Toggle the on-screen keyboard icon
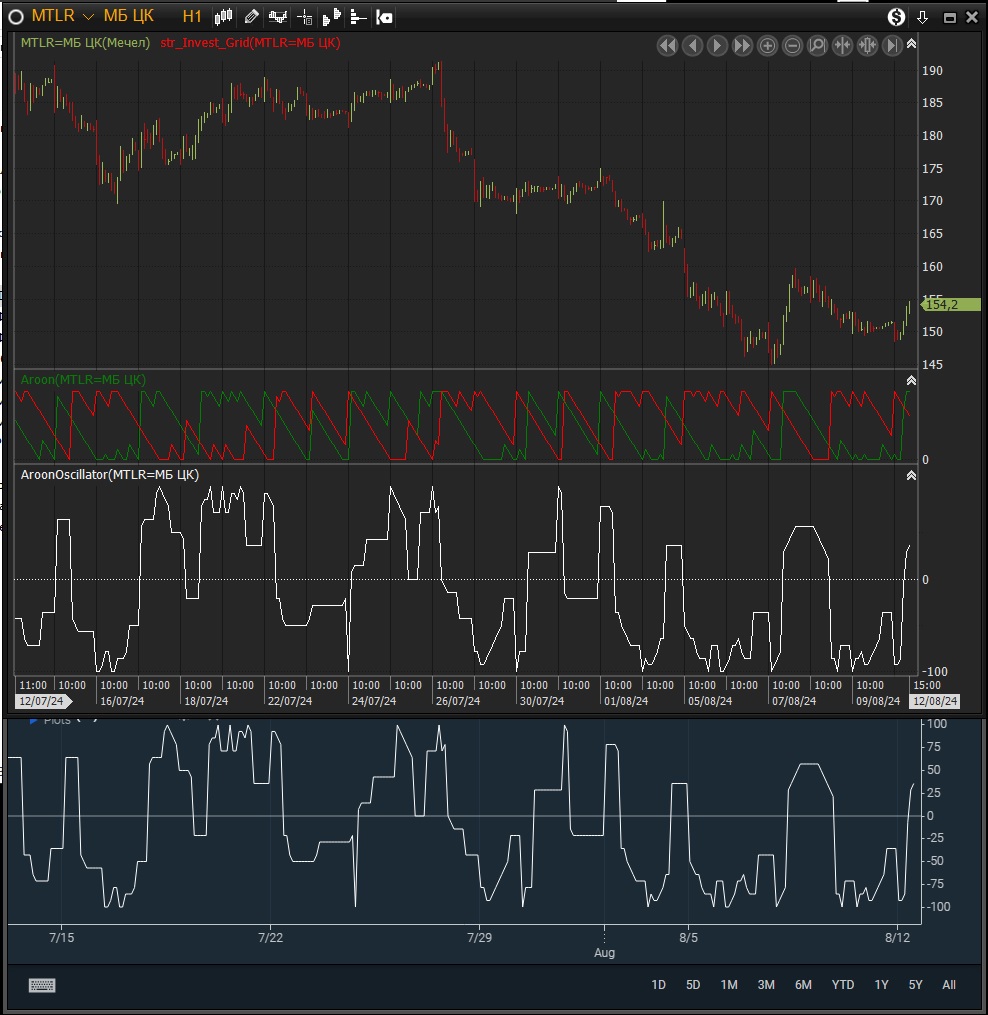Image resolution: width=988 pixels, height=1015 pixels. (x=42, y=985)
